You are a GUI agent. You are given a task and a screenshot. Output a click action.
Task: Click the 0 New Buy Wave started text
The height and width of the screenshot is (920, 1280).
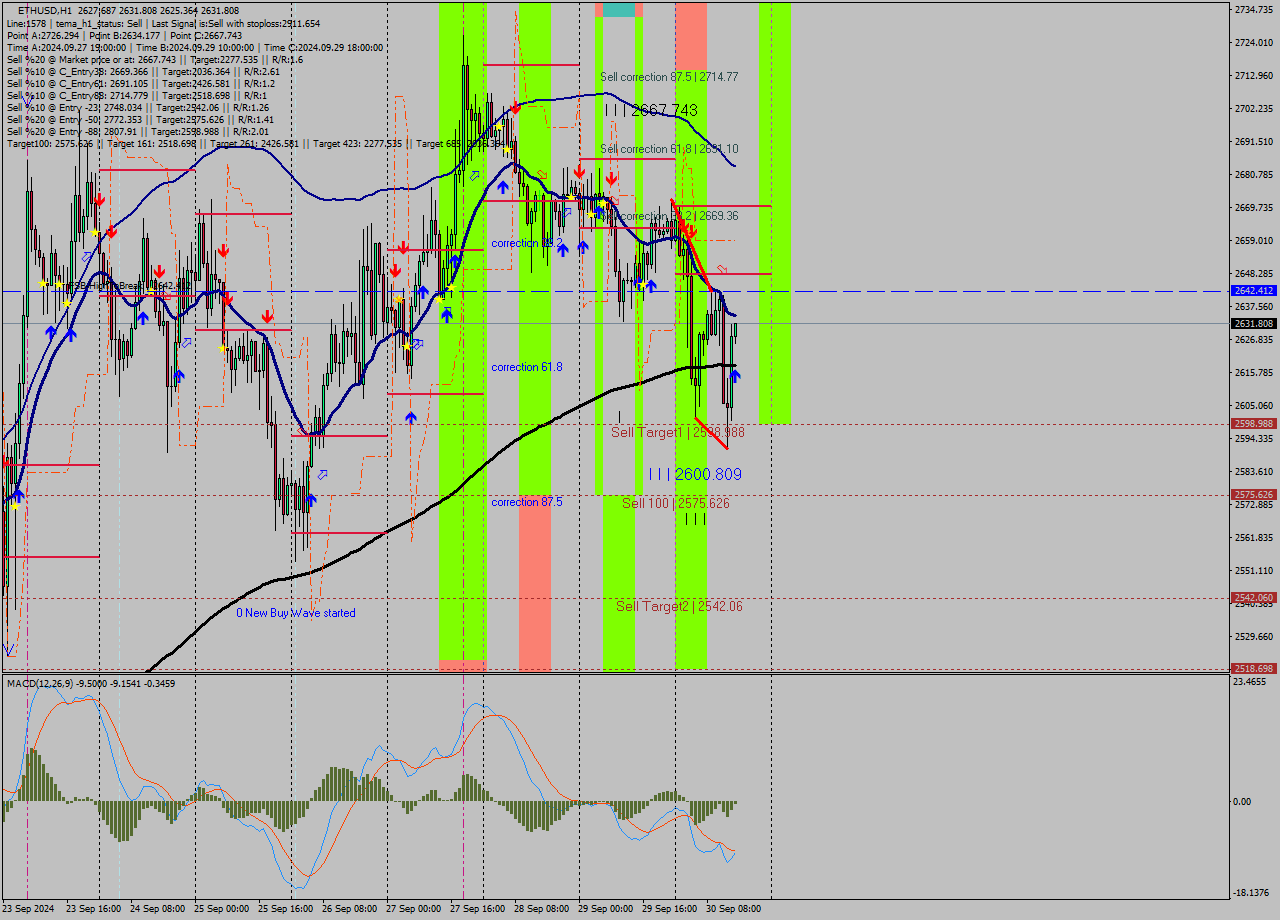click(x=295, y=613)
